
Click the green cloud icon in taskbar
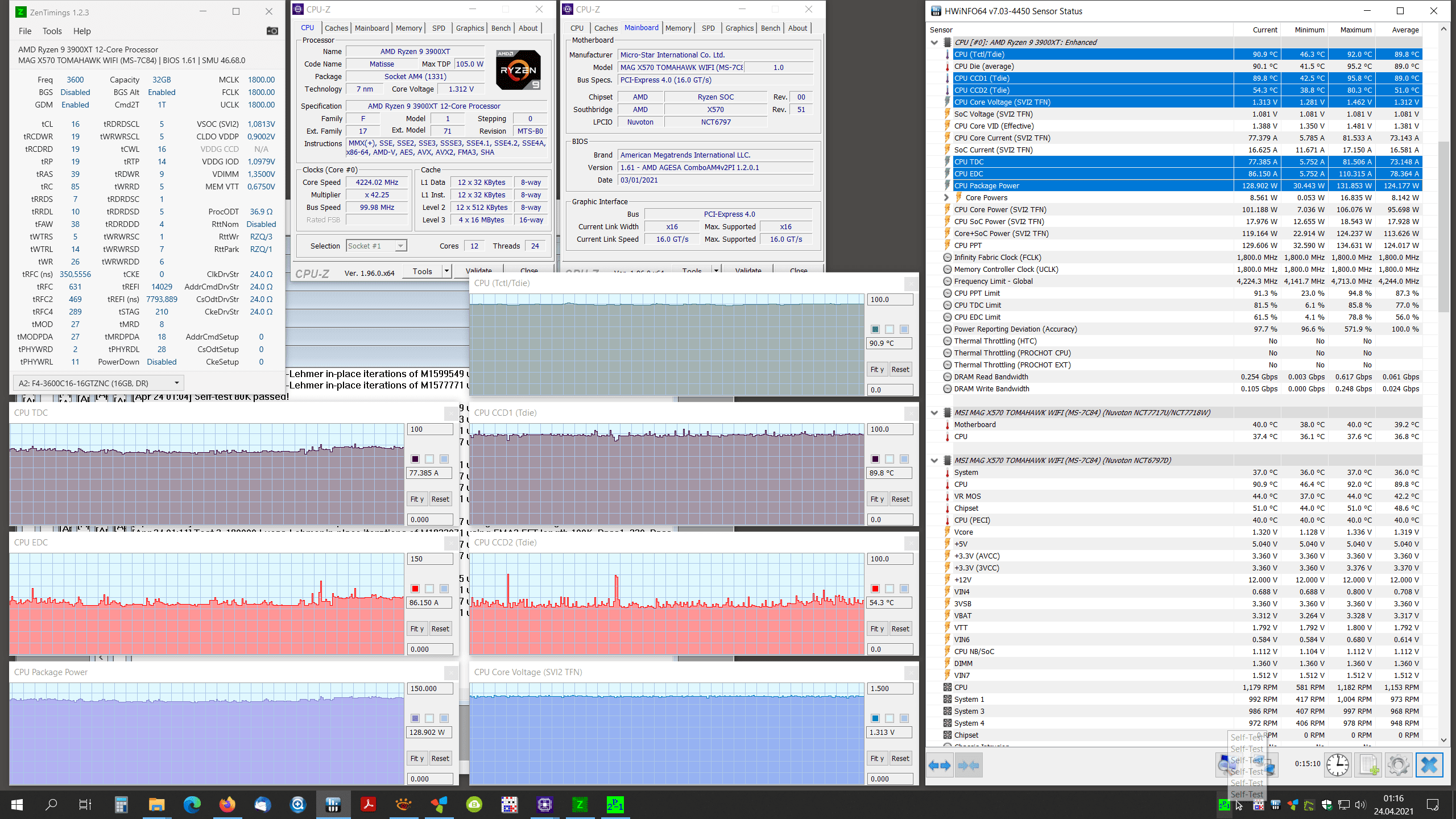pyautogui.click(x=474, y=805)
